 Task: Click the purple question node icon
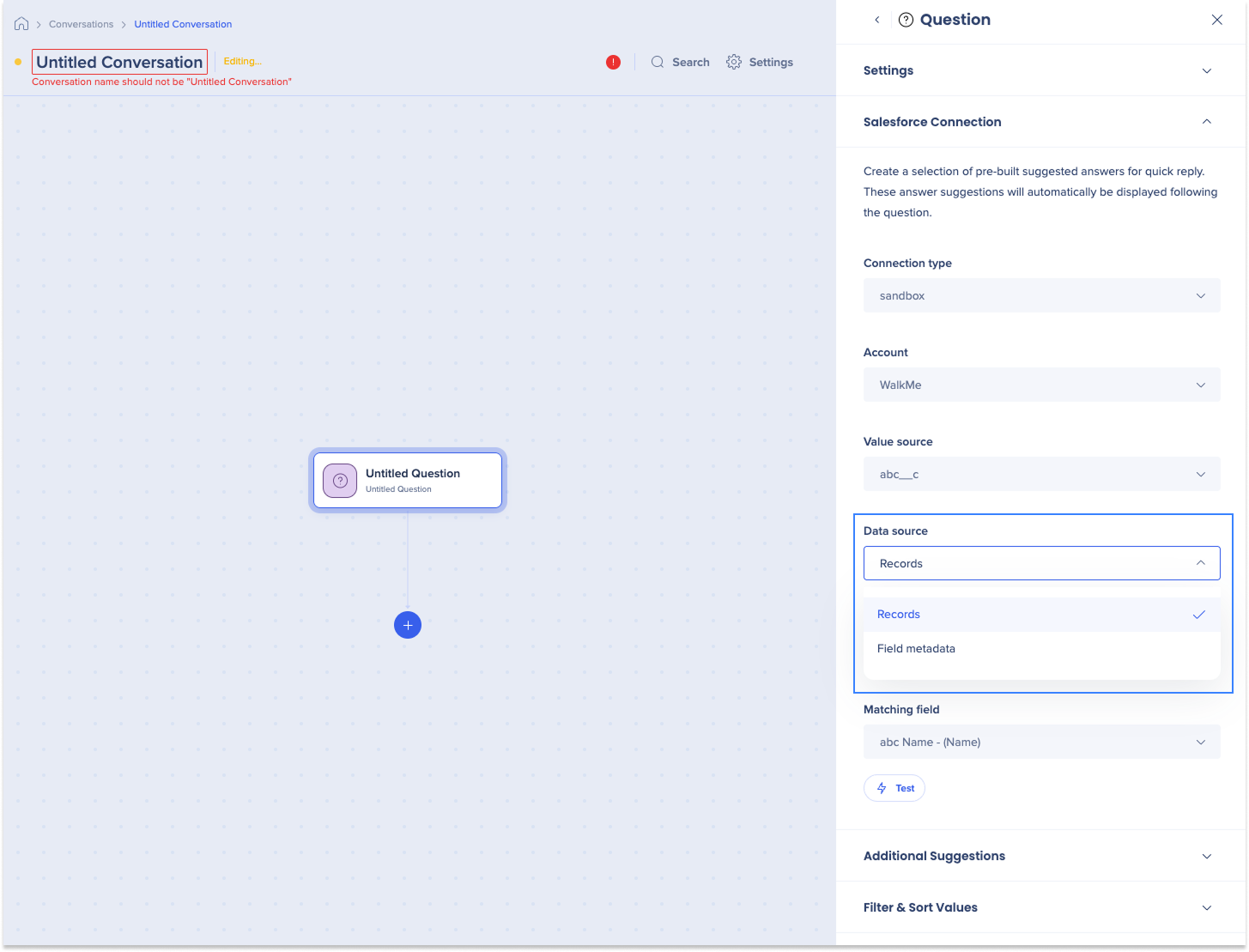click(x=340, y=481)
